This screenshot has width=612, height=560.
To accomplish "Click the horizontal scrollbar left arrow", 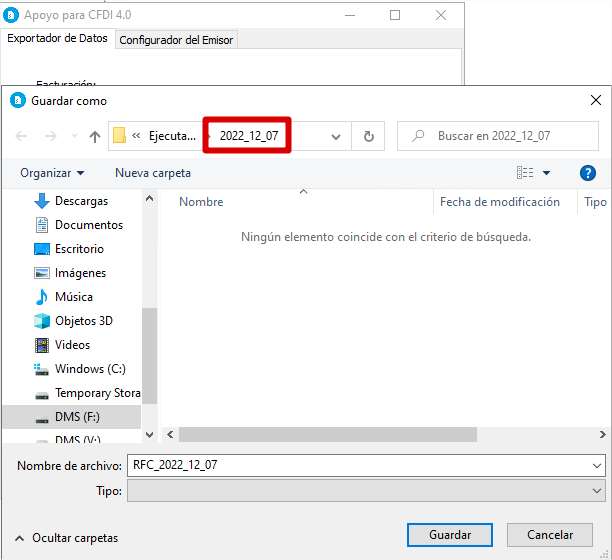I will coord(170,434).
